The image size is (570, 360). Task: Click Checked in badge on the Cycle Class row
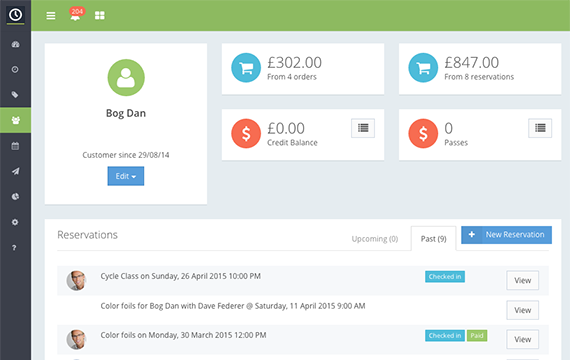click(x=445, y=277)
